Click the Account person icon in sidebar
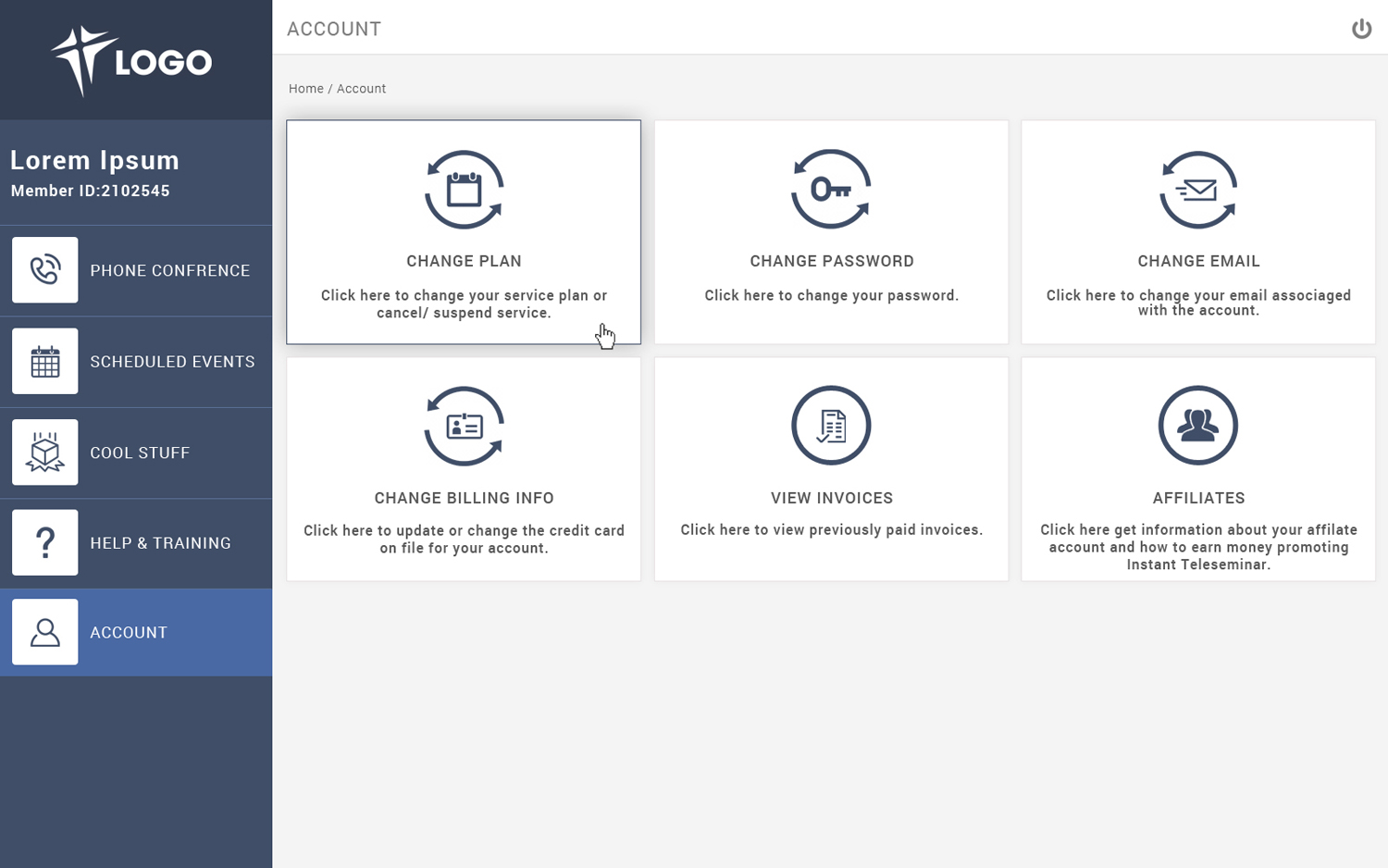Viewport: 1388px width, 868px height. [44, 632]
